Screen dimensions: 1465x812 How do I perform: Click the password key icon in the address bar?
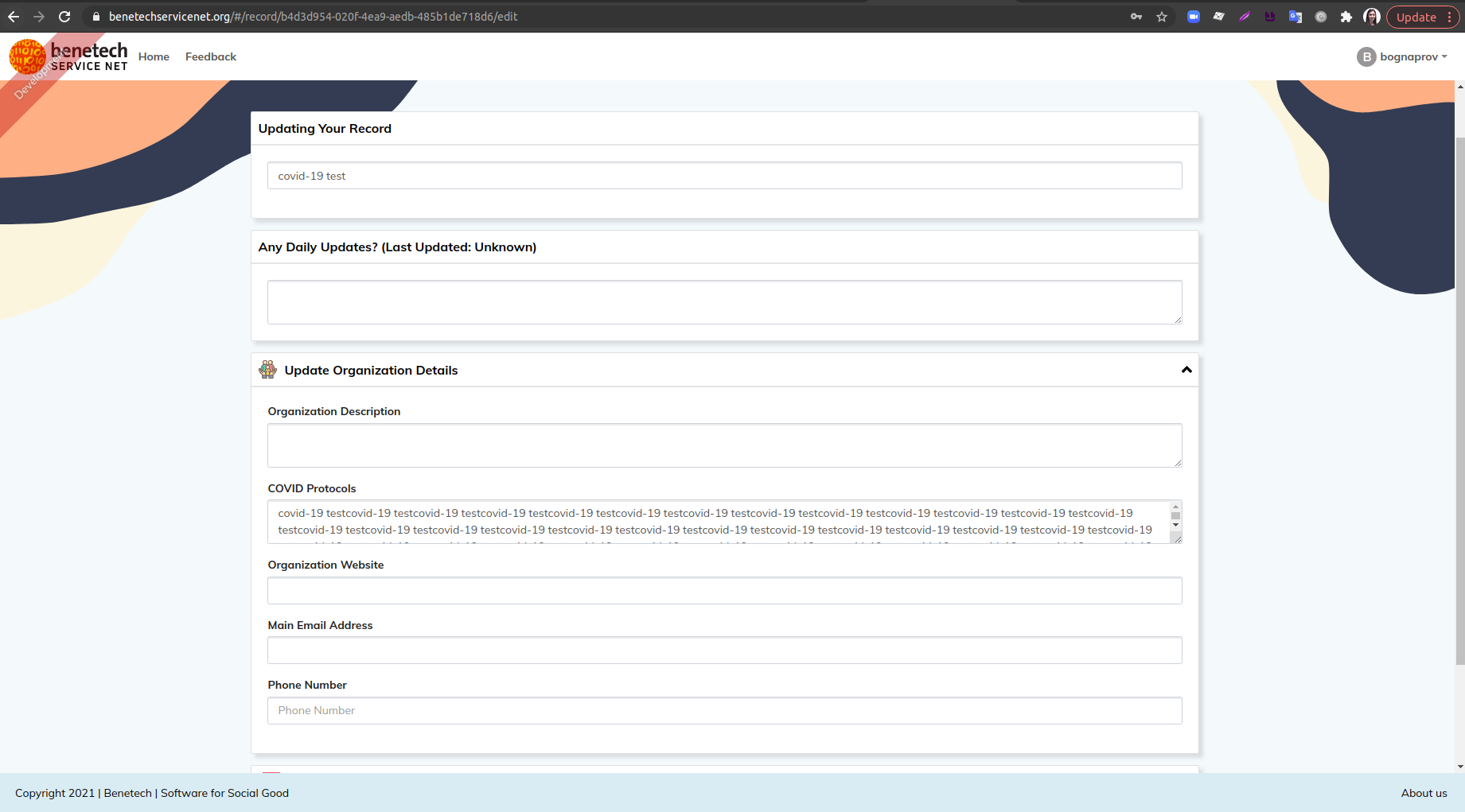point(1136,16)
